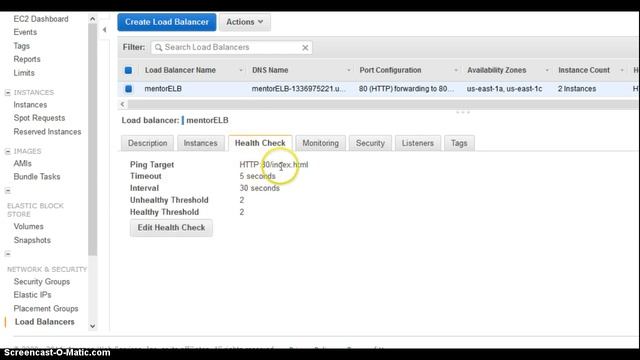Toggle the select-all checkbox in table header
The width and height of the screenshot is (640, 360).
coord(128,70)
